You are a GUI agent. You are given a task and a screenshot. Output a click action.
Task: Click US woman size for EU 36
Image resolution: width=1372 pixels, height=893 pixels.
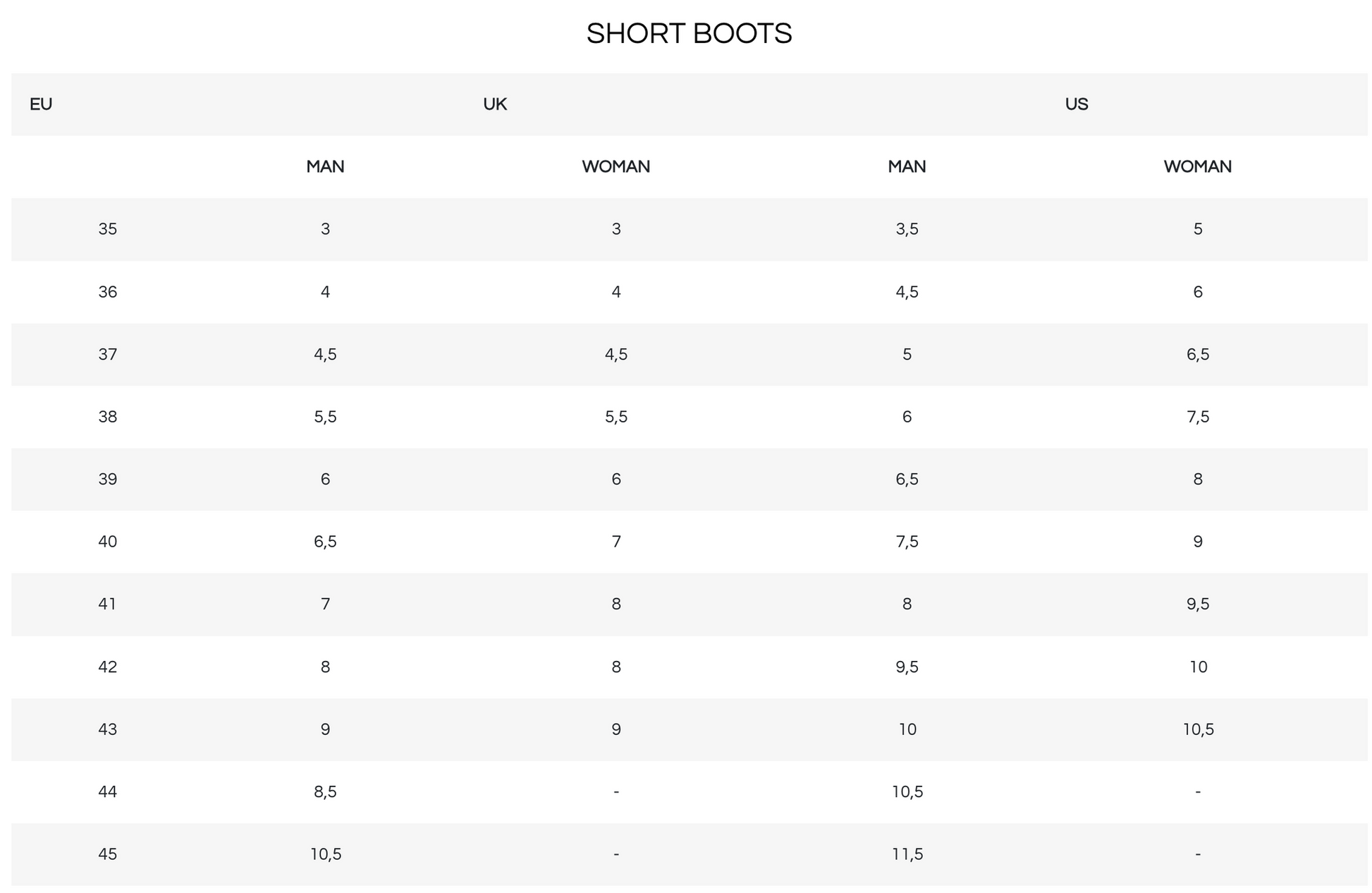[1197, 292]
